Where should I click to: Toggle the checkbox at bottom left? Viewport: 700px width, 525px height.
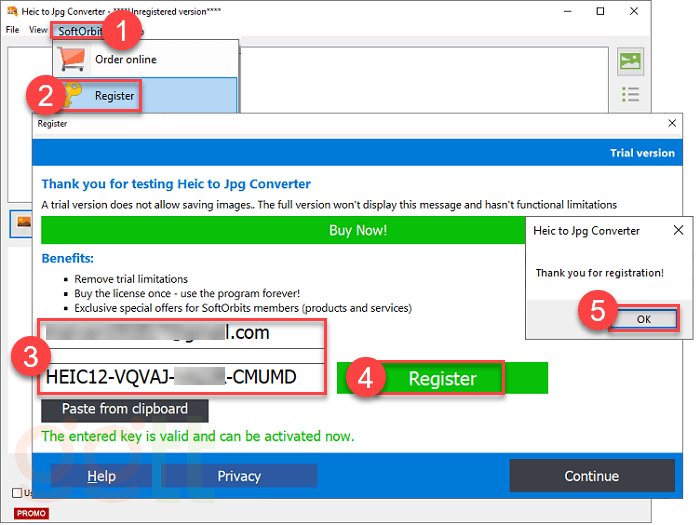16,493
